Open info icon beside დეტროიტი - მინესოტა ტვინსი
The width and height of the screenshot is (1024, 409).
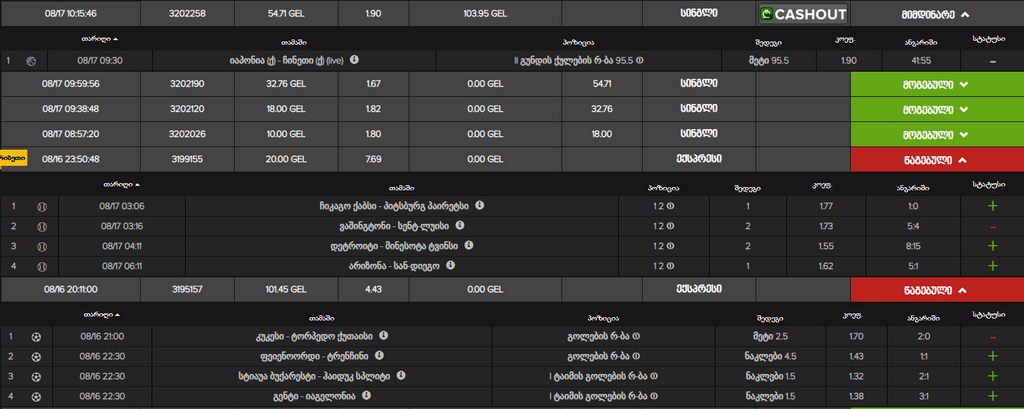pyautogui.click(x=468, y=246)
